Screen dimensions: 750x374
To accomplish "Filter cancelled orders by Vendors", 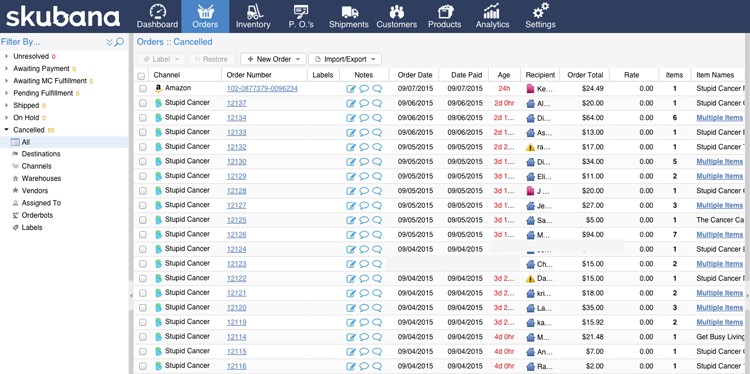I will click(34, 191).
